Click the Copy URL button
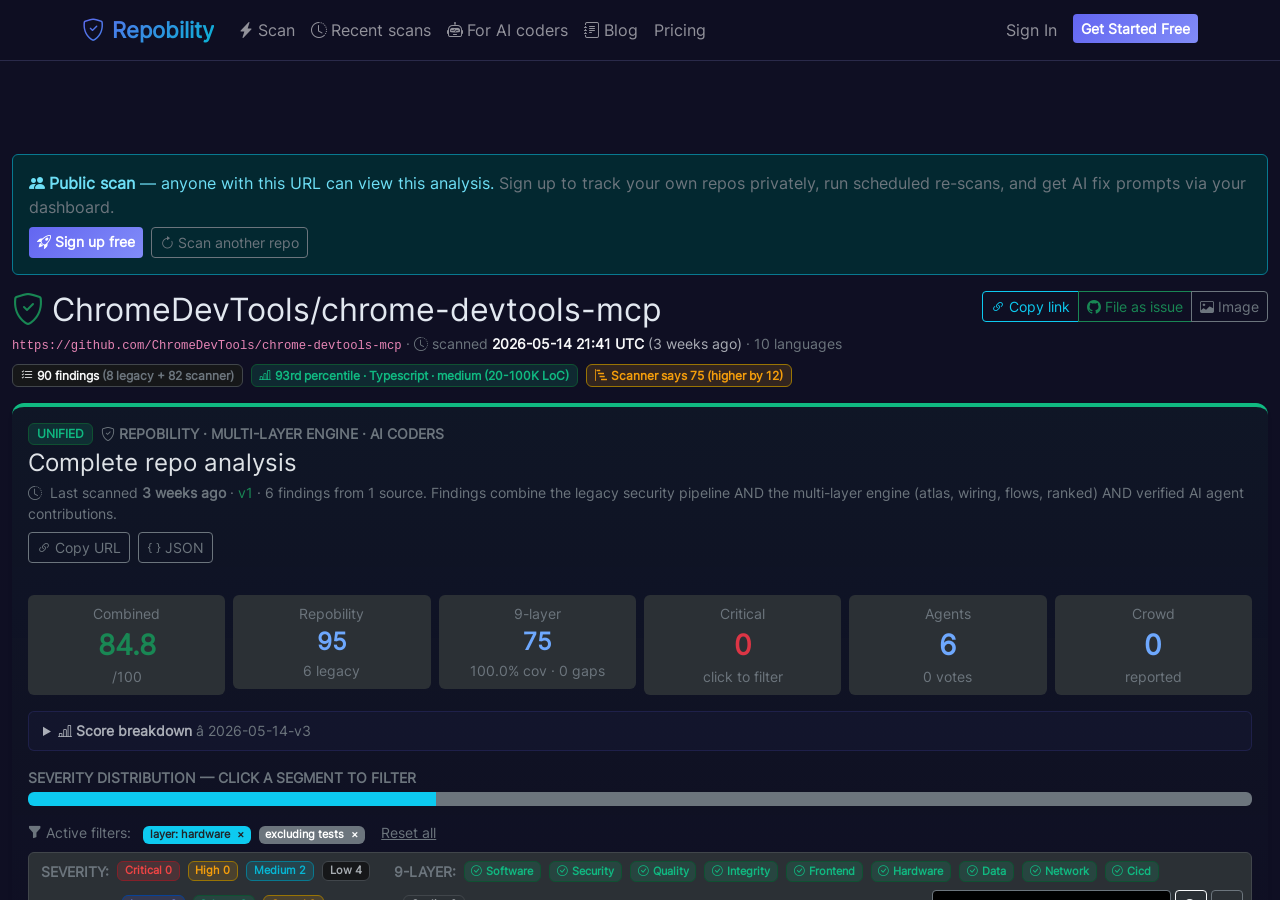Viewport: 1280px width, 900px height. click(x=79, y=547)
